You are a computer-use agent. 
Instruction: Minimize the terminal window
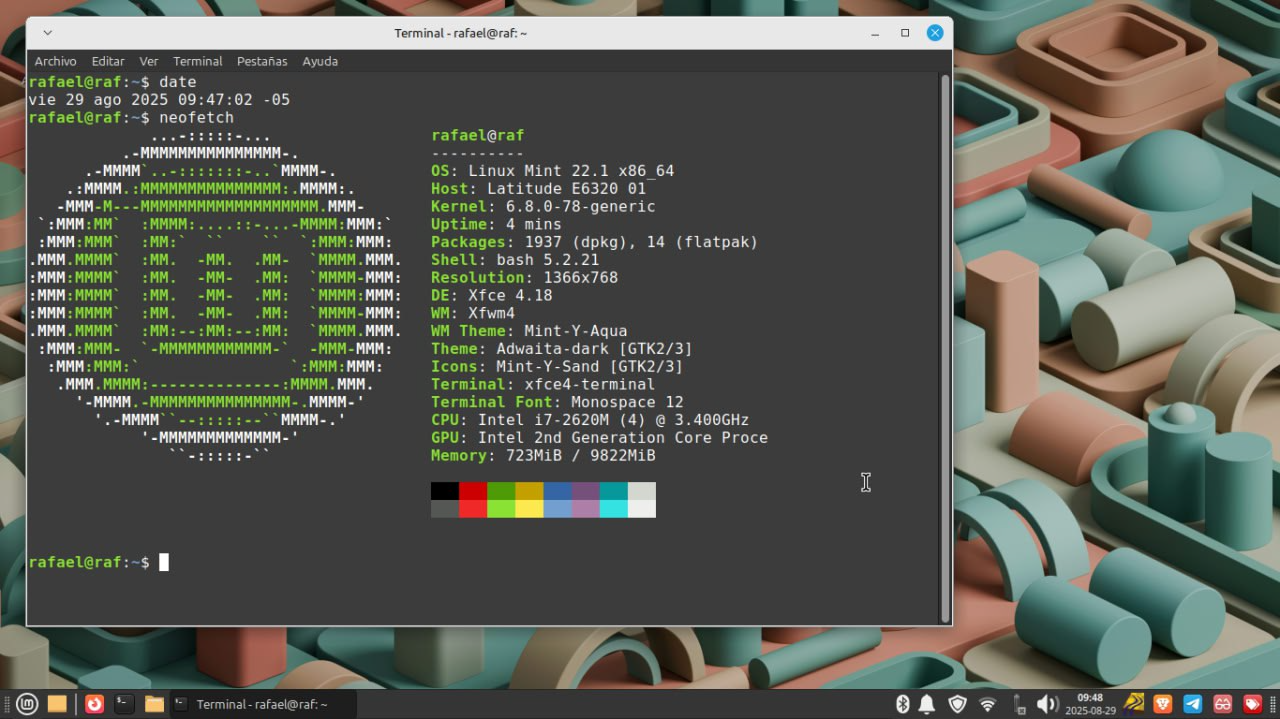pyautogui.click(x=875, y=33)
